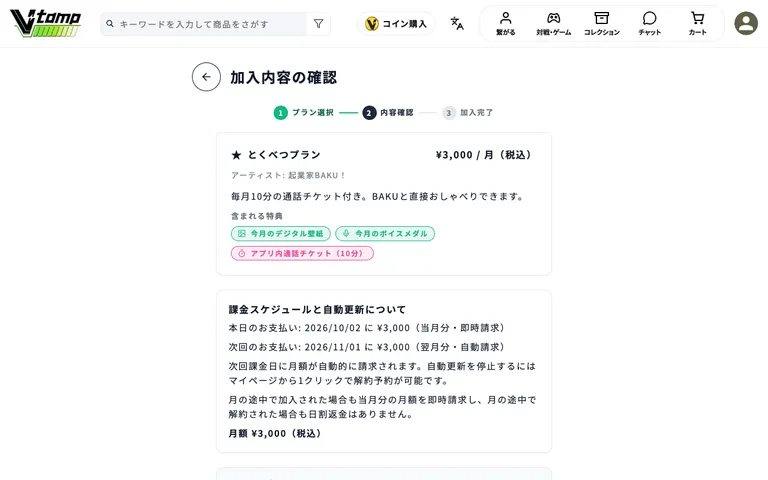Select step 3 加入完了
The height and width of the screenshot is (480, 768).
[x=468, y=113]
